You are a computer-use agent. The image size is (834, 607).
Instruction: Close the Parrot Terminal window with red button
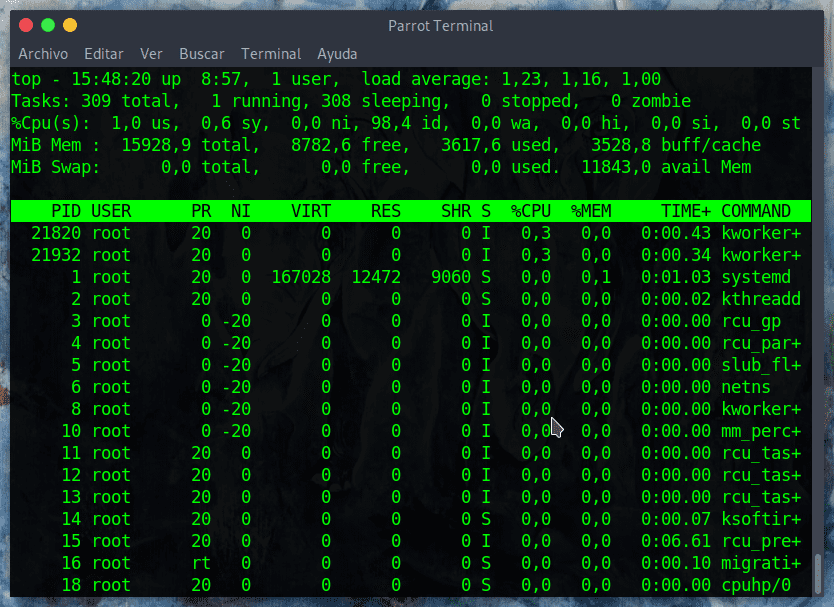(x=26, y=25)
